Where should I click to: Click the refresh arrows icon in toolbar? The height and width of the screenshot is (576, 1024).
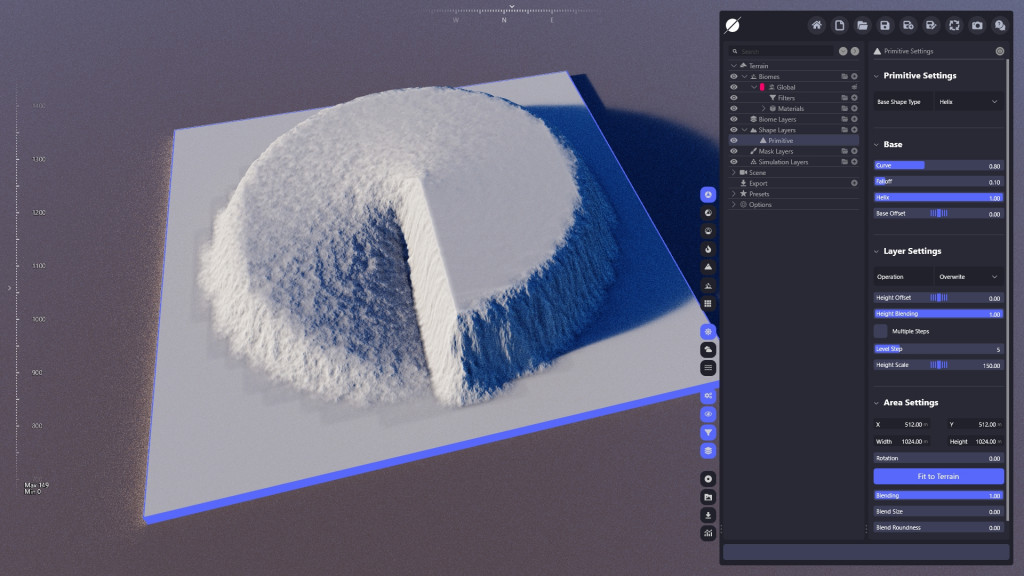(954, 25)
